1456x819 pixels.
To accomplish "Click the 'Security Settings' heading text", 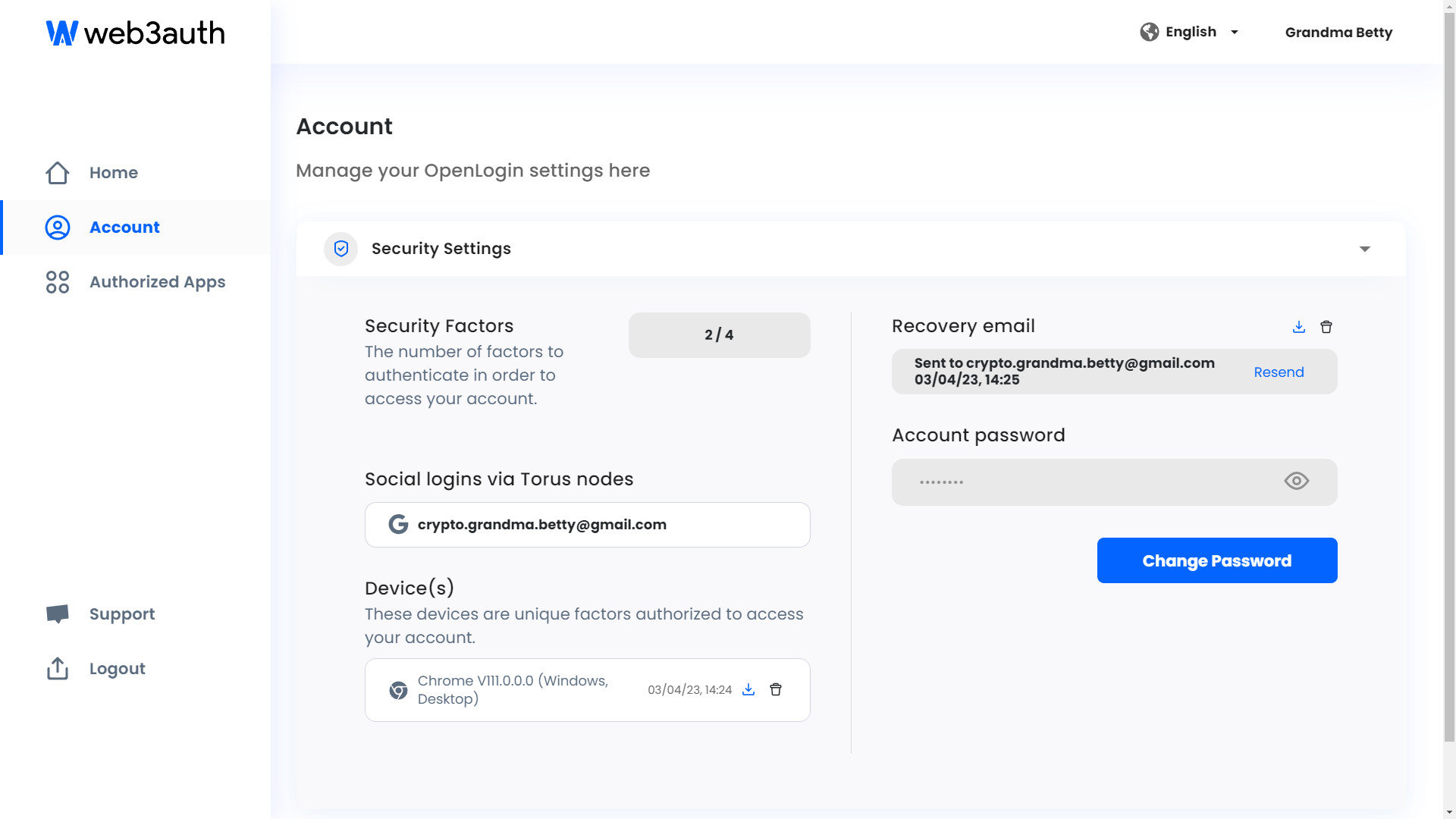I will point(441,249).
